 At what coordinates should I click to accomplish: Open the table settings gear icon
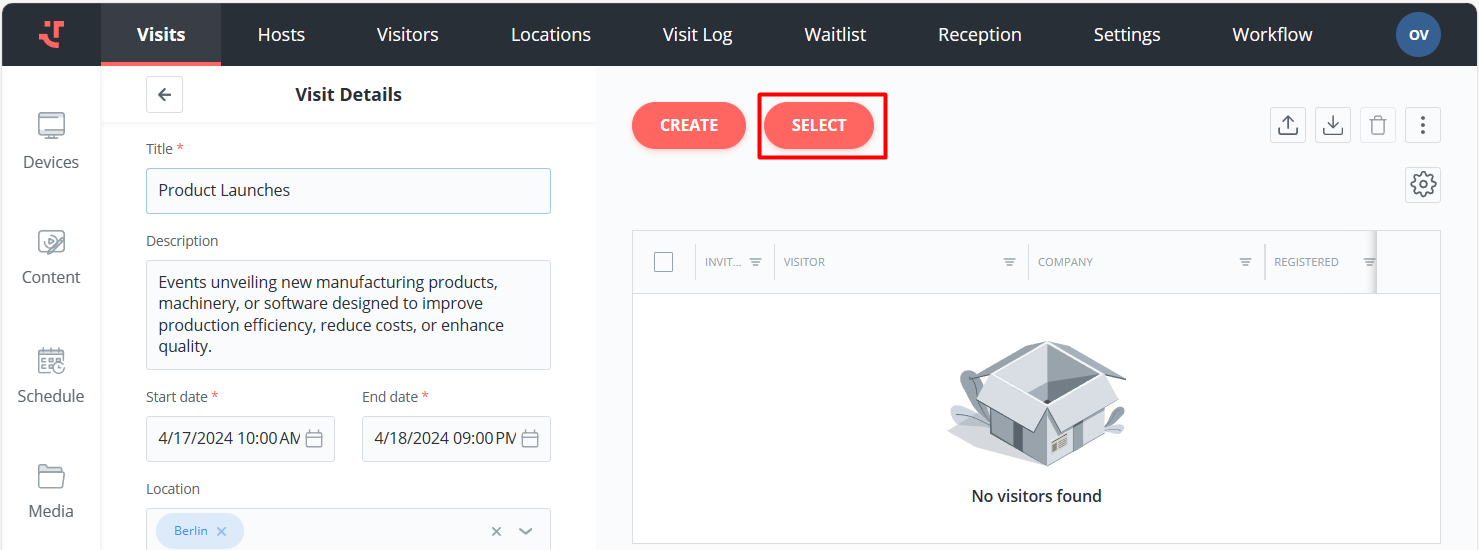tap(1422, 185)
